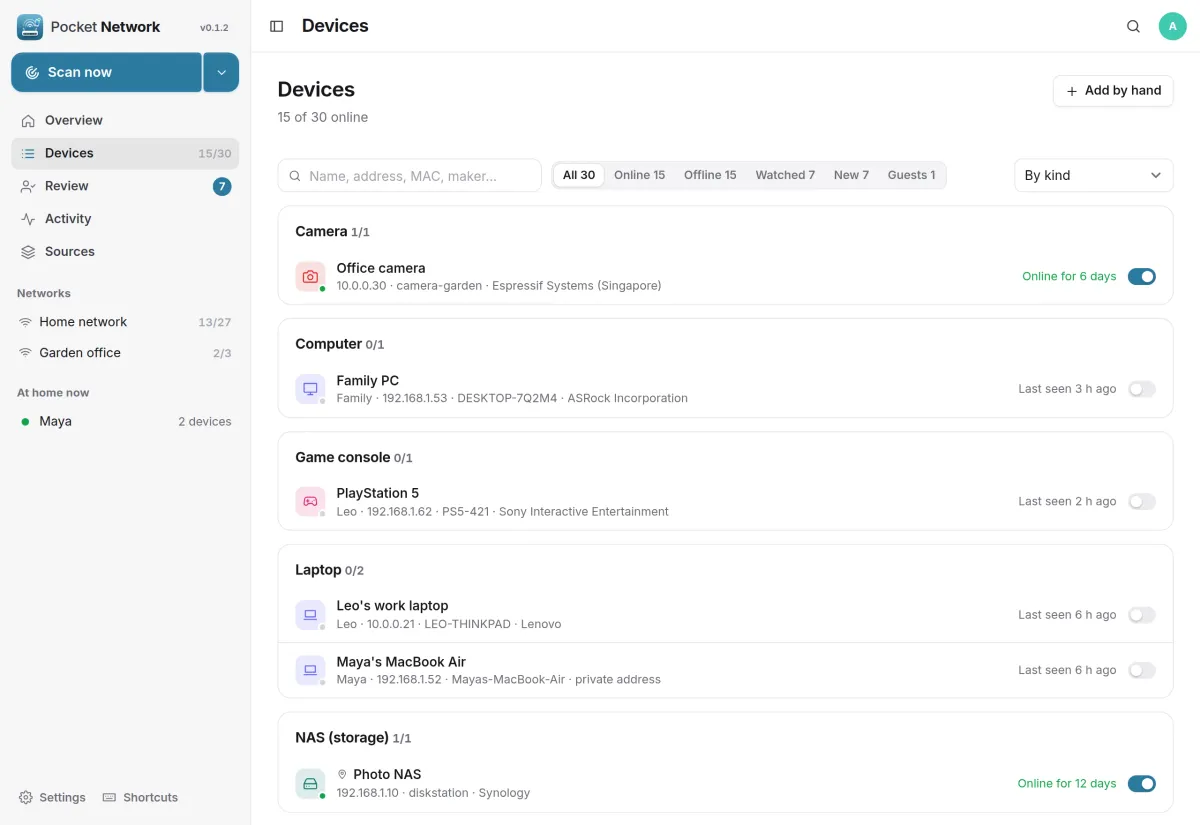Open the Home network entry
The image size is (1200, 825).
coord(125,322)
